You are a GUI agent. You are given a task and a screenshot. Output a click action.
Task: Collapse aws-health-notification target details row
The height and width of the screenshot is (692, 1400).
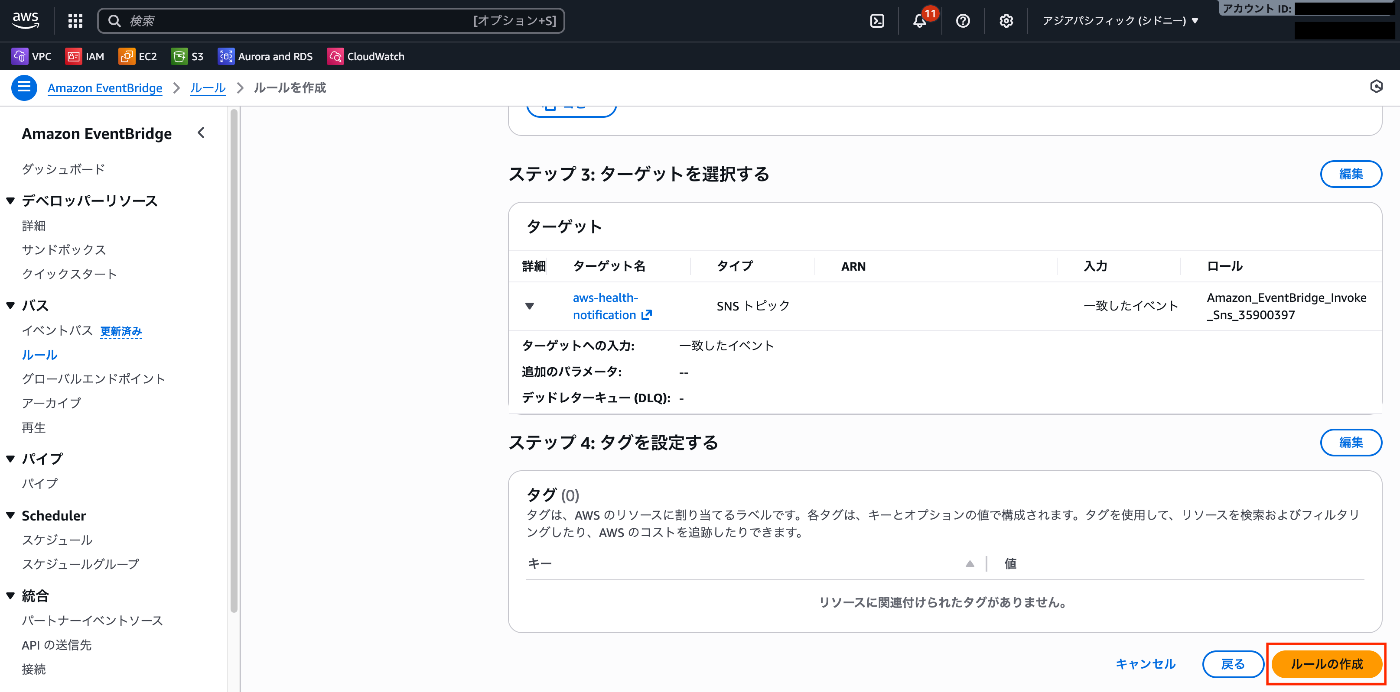point(530,306)
